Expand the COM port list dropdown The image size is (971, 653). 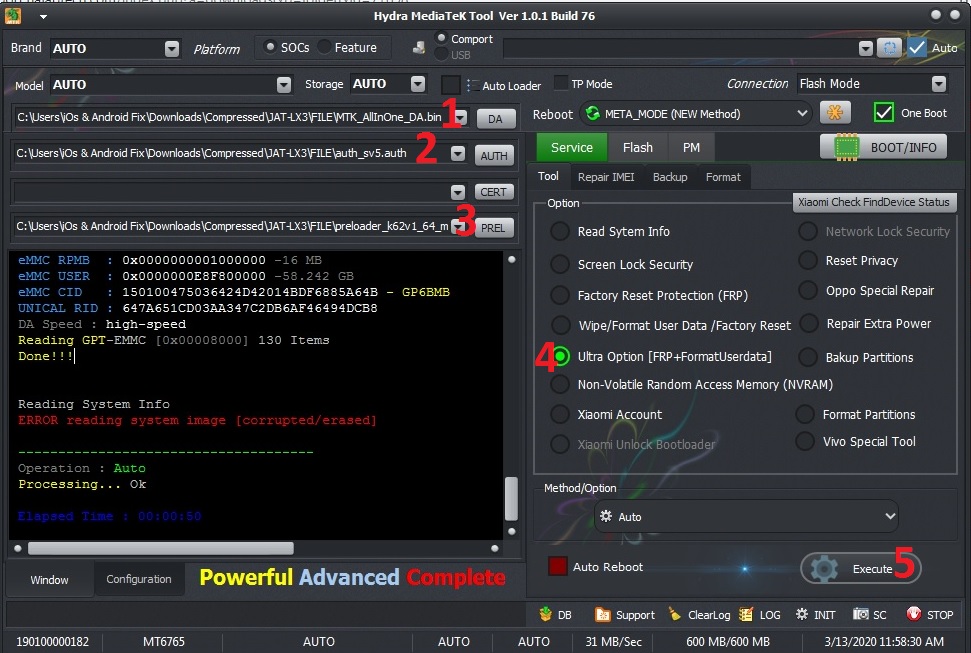pyautogui.click(x=866, y=48)
